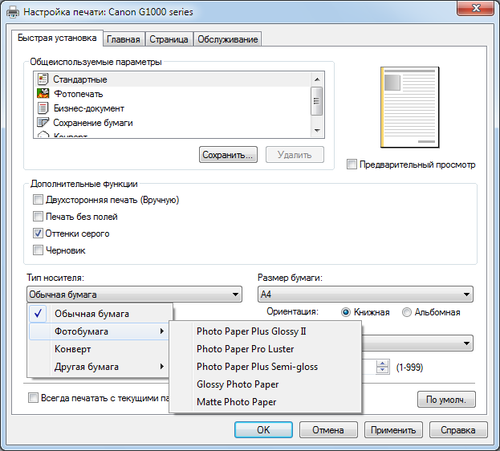Select the Стандартные preset icon
Image resolution: width=500 pixels, height=451 pixels.
click(43, 79)
